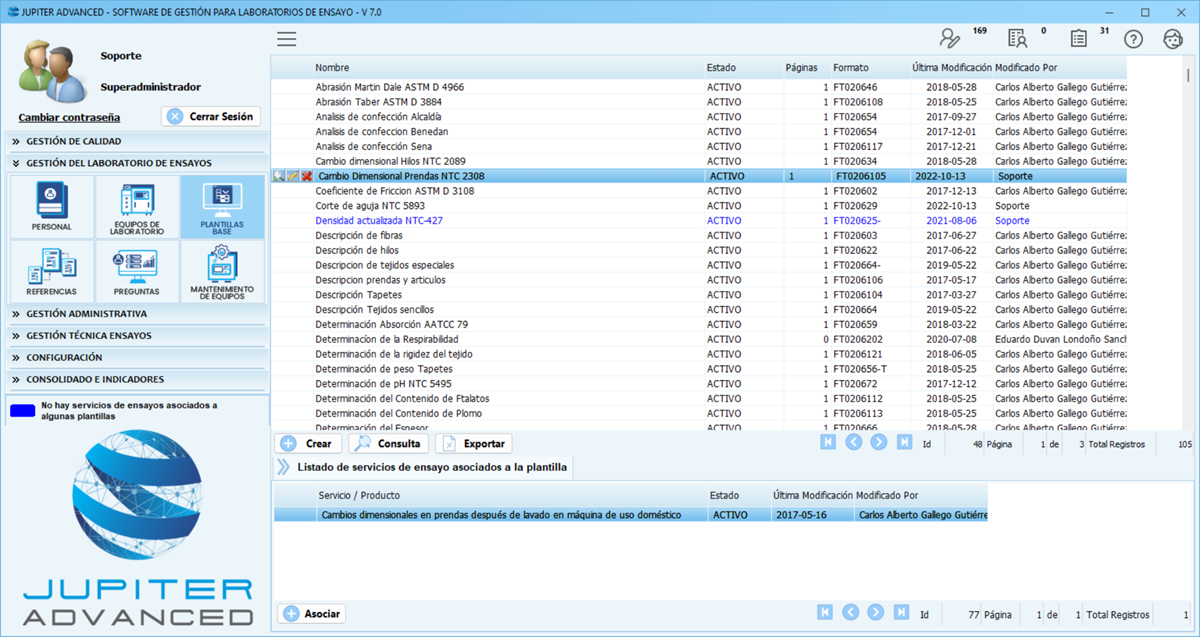Click the blue legend color swatch
This screenshot has height=637, width=1200.
21,410
